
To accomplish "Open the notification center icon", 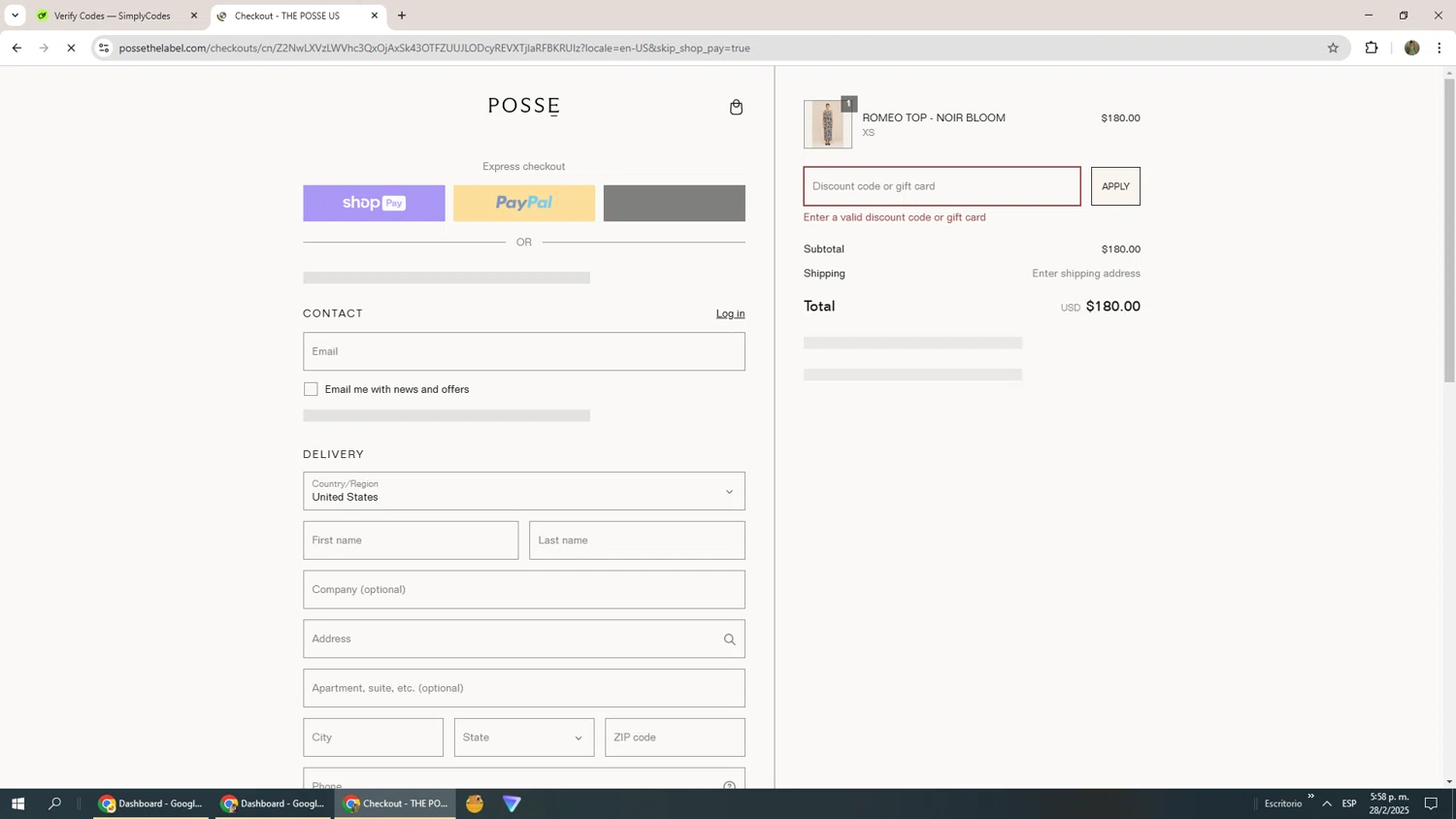I will tap(1431, 803).
